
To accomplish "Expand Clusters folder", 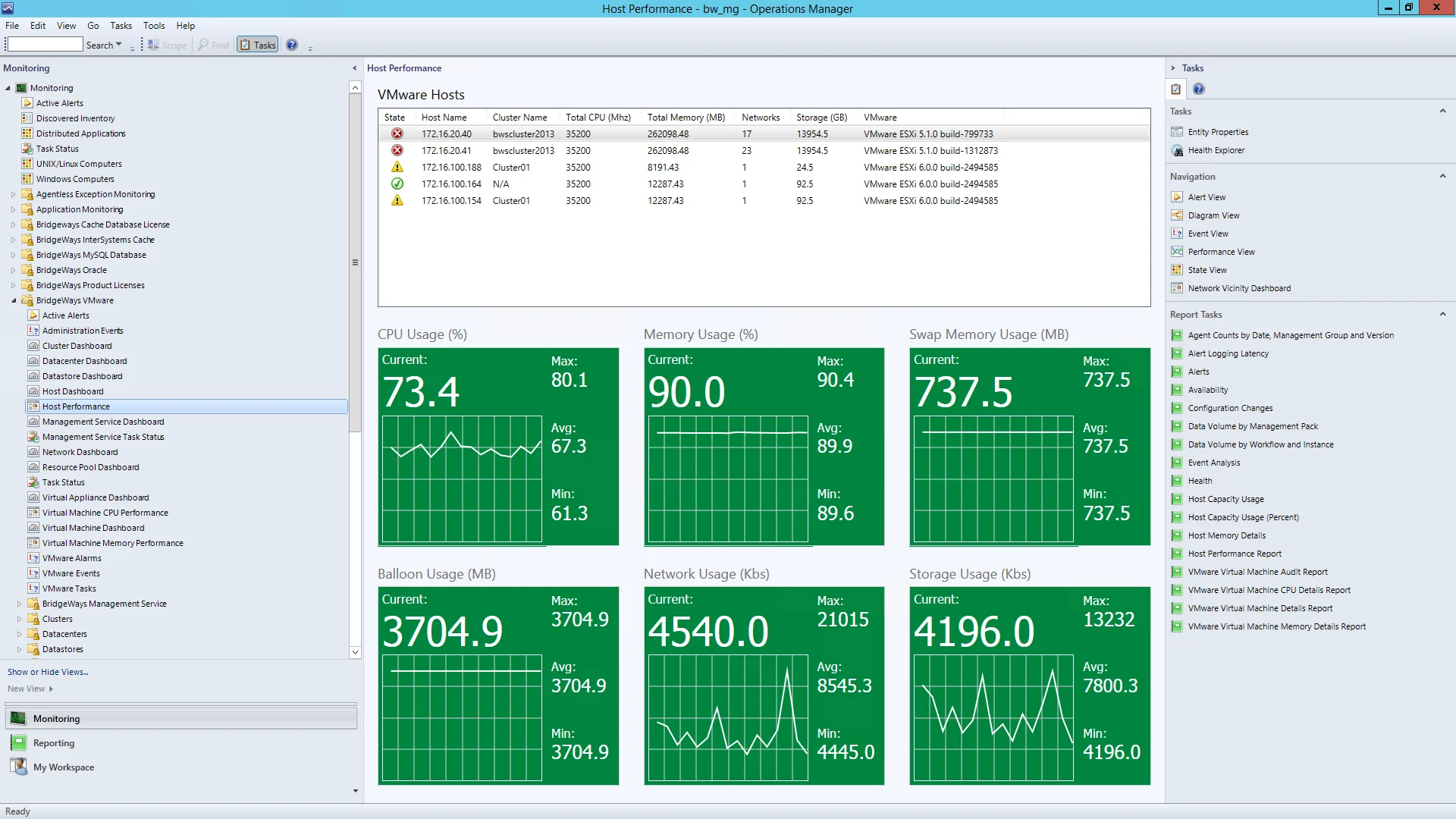I will tap(19, 619).
